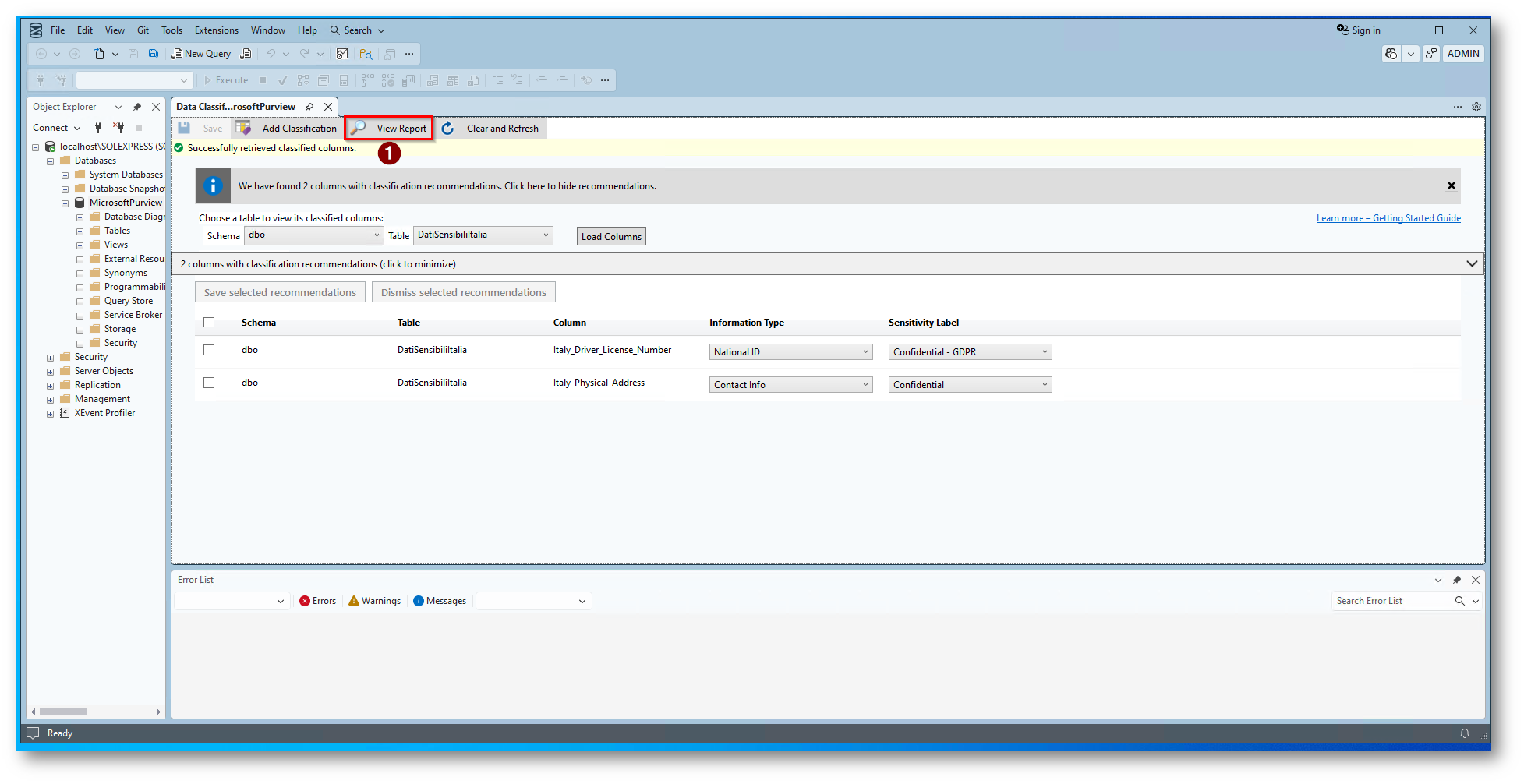Click the settings gear in tab strip

(1476, 107)
